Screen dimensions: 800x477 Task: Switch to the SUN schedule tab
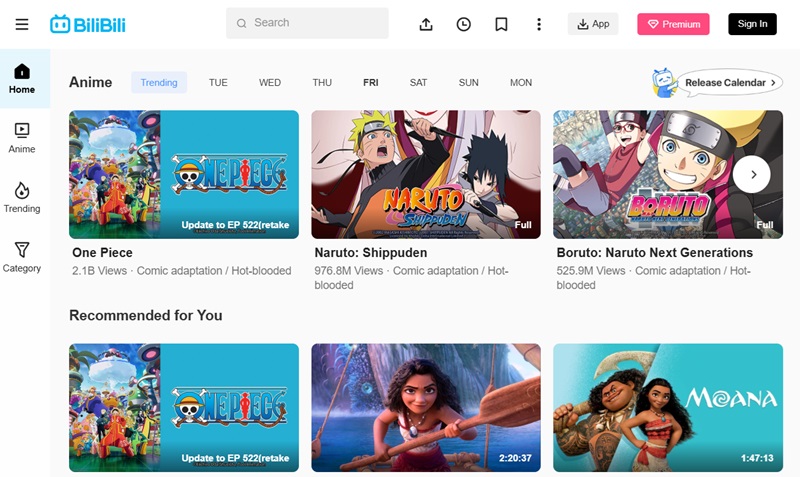(x=468, y=83)
